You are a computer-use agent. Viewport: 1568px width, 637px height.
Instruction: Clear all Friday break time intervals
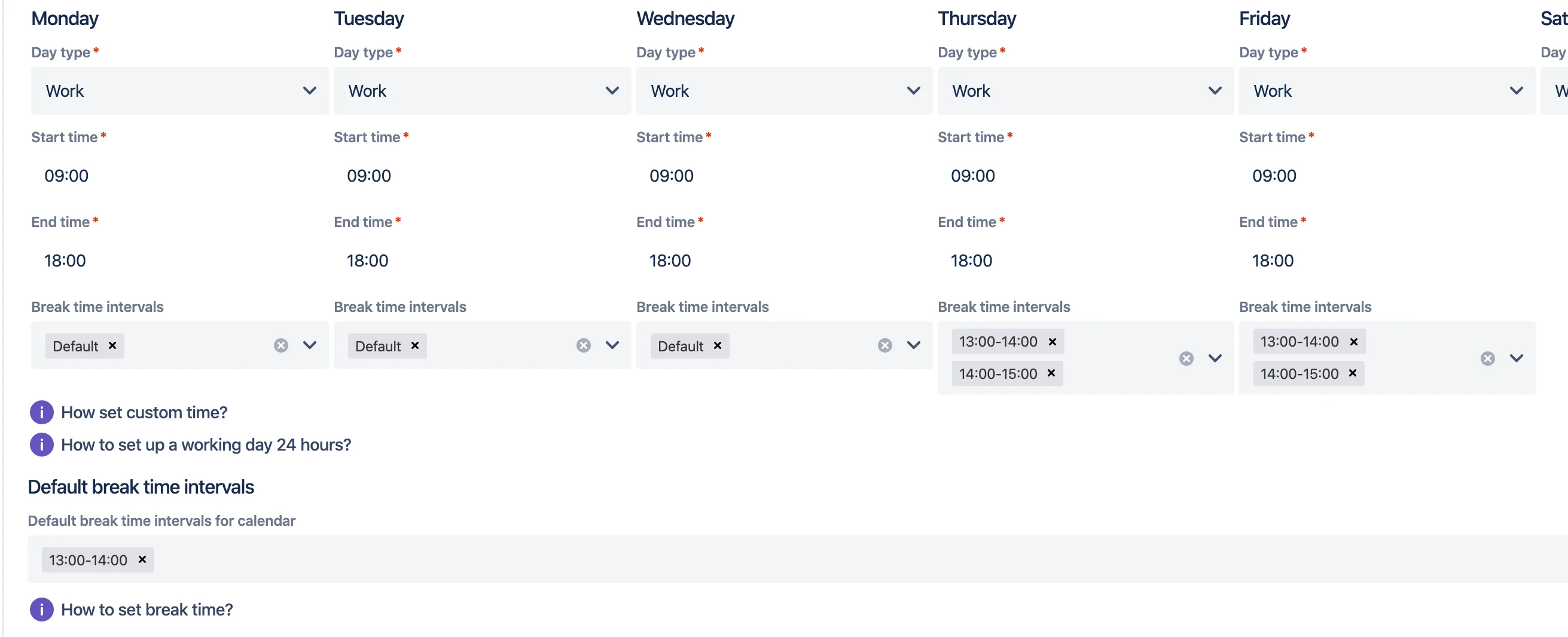click(1487, 359)
